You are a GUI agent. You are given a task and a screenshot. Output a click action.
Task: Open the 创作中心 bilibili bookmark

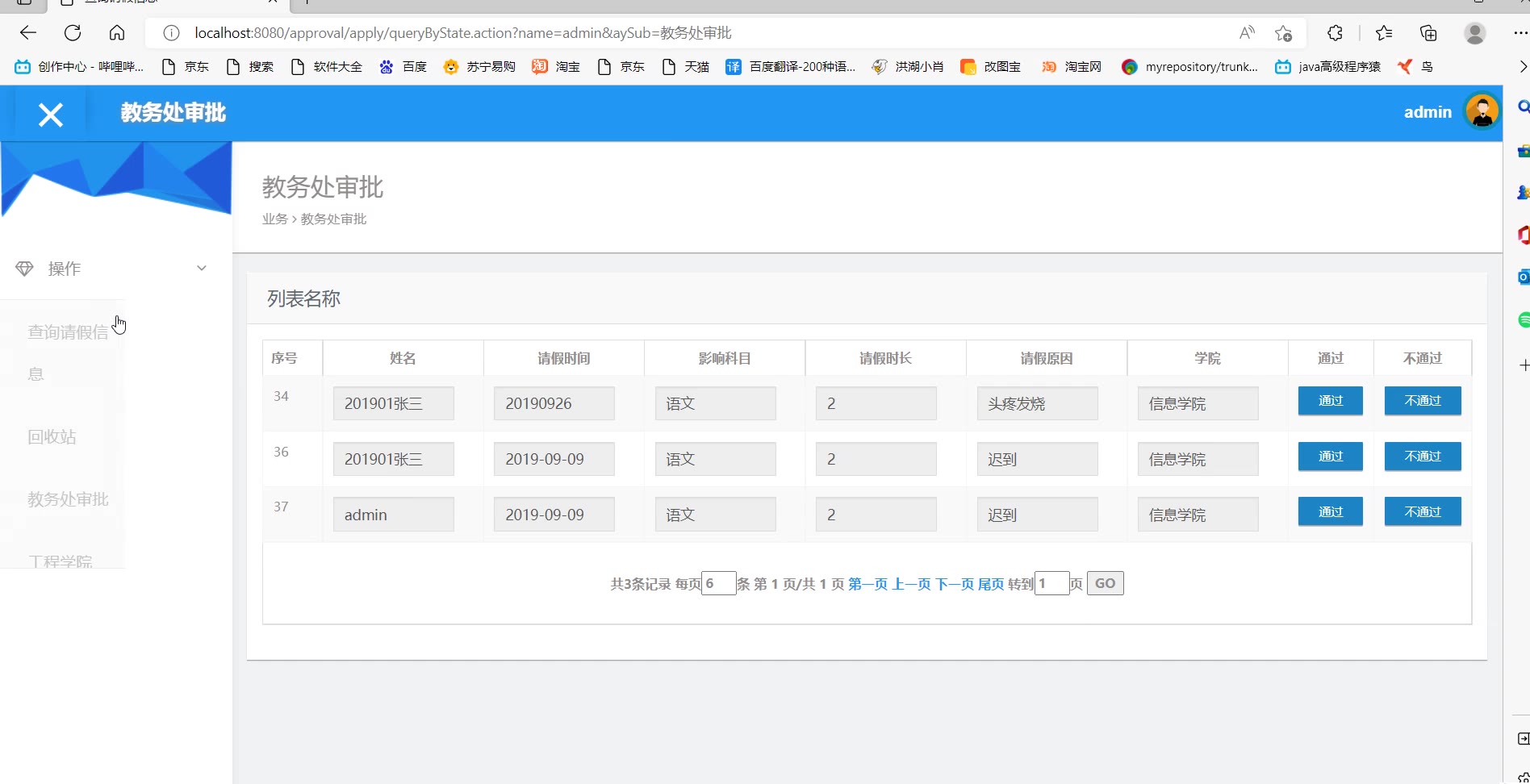[x=79, y=67]
